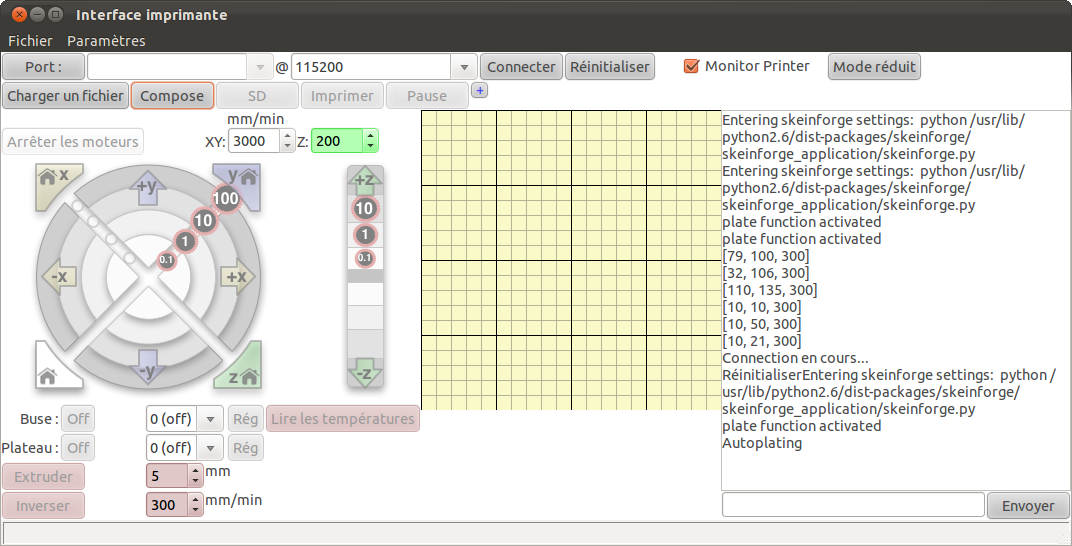This screenshot has height=546, width=1072.
Task: Select the 1 mm XY step circle
Action: 185,241
